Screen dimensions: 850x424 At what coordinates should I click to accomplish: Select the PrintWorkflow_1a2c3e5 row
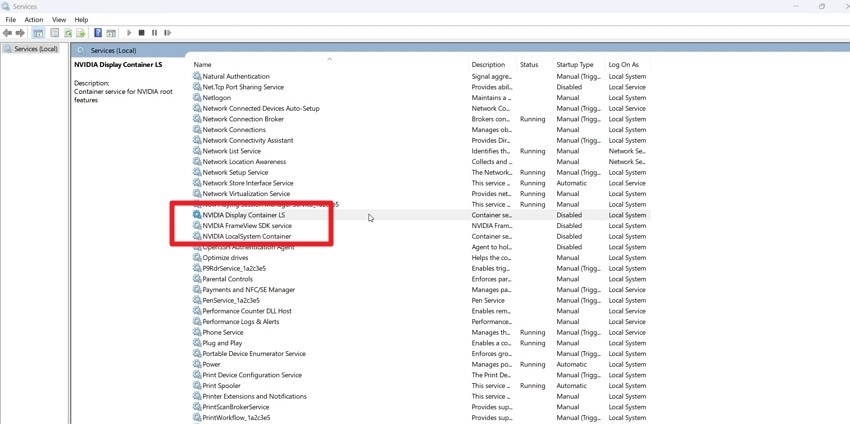coord(421,417)
